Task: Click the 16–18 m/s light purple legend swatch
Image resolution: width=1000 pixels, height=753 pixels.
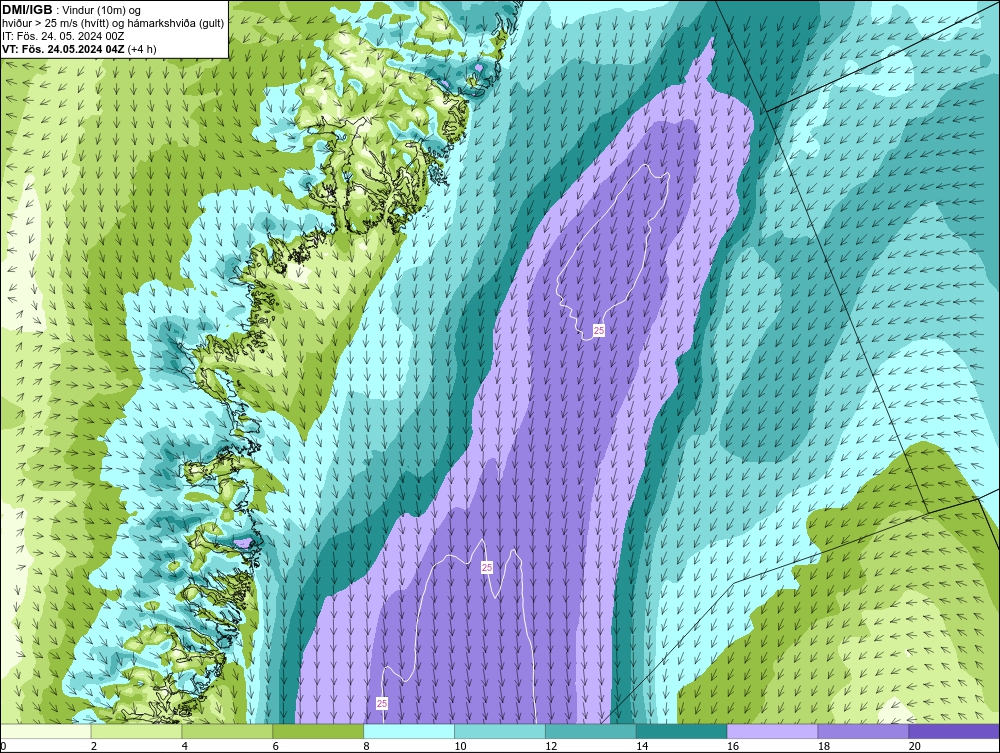Action: (x=772, y=731)
